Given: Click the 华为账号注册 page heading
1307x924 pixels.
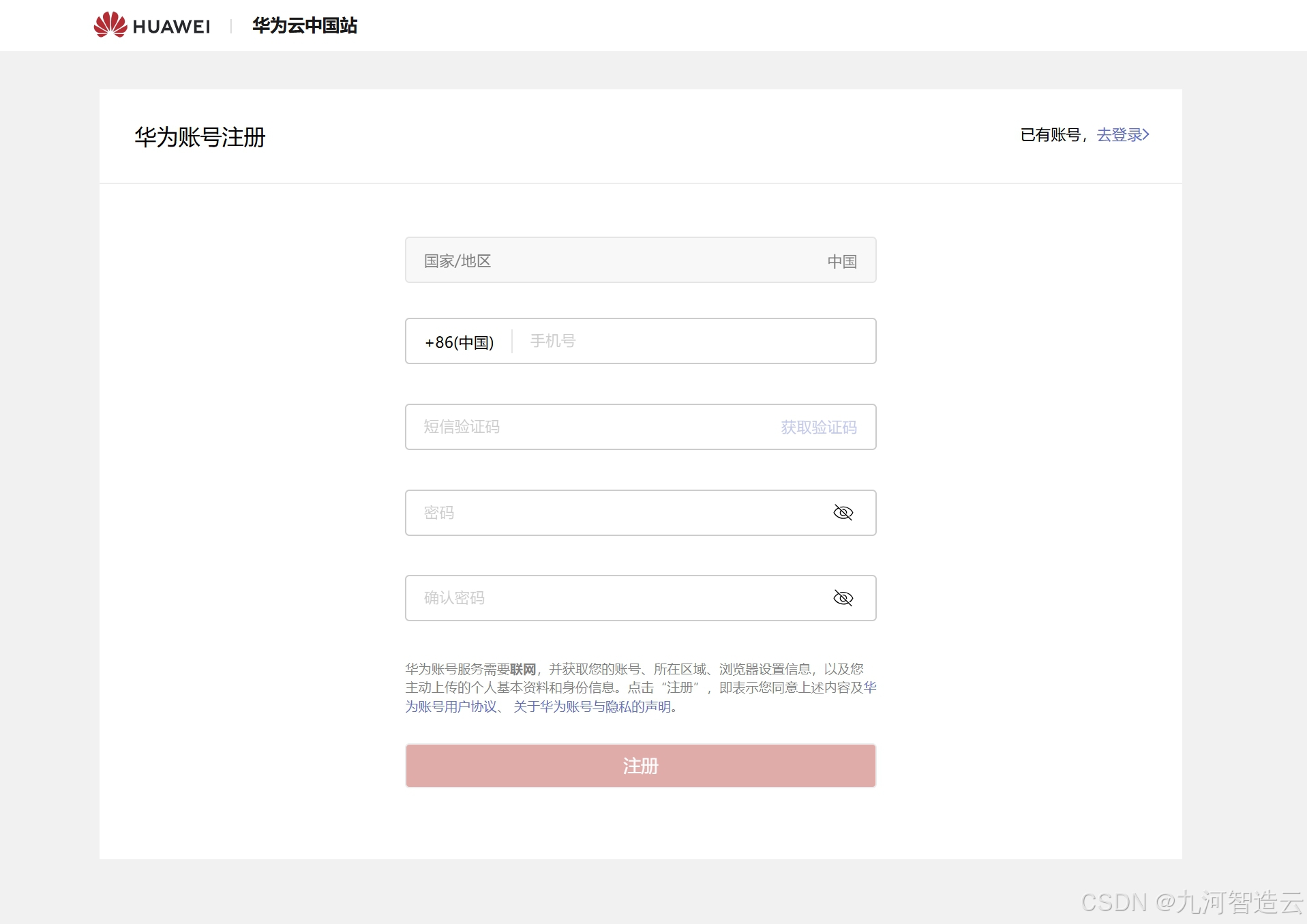Looking at the screenshot, I should pyautogui.click(x=200, y=137).
